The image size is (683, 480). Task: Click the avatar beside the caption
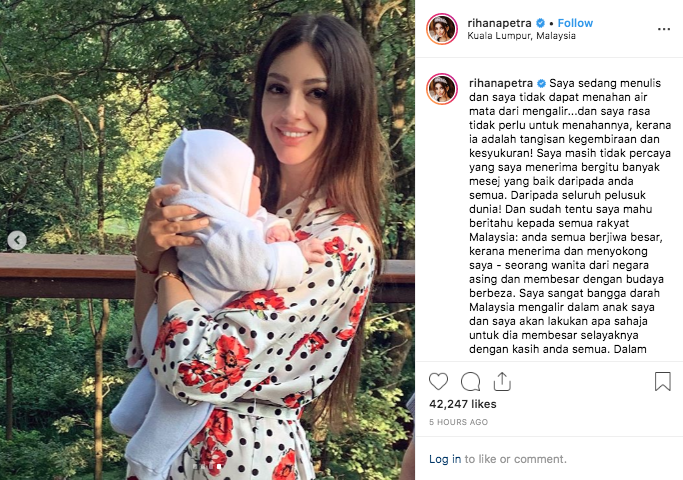pyautogui.click(x=442, y=89)
